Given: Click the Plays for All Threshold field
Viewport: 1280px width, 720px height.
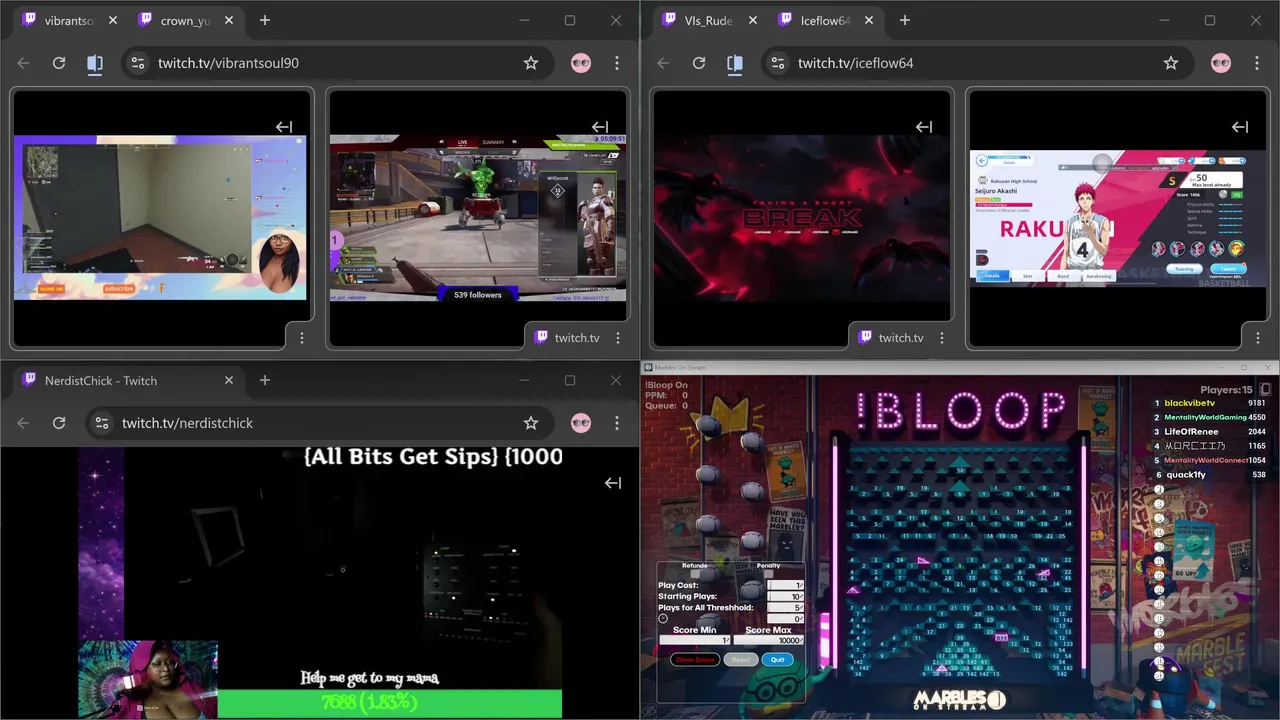Looking at the screenshot, I should click(785, 607).
